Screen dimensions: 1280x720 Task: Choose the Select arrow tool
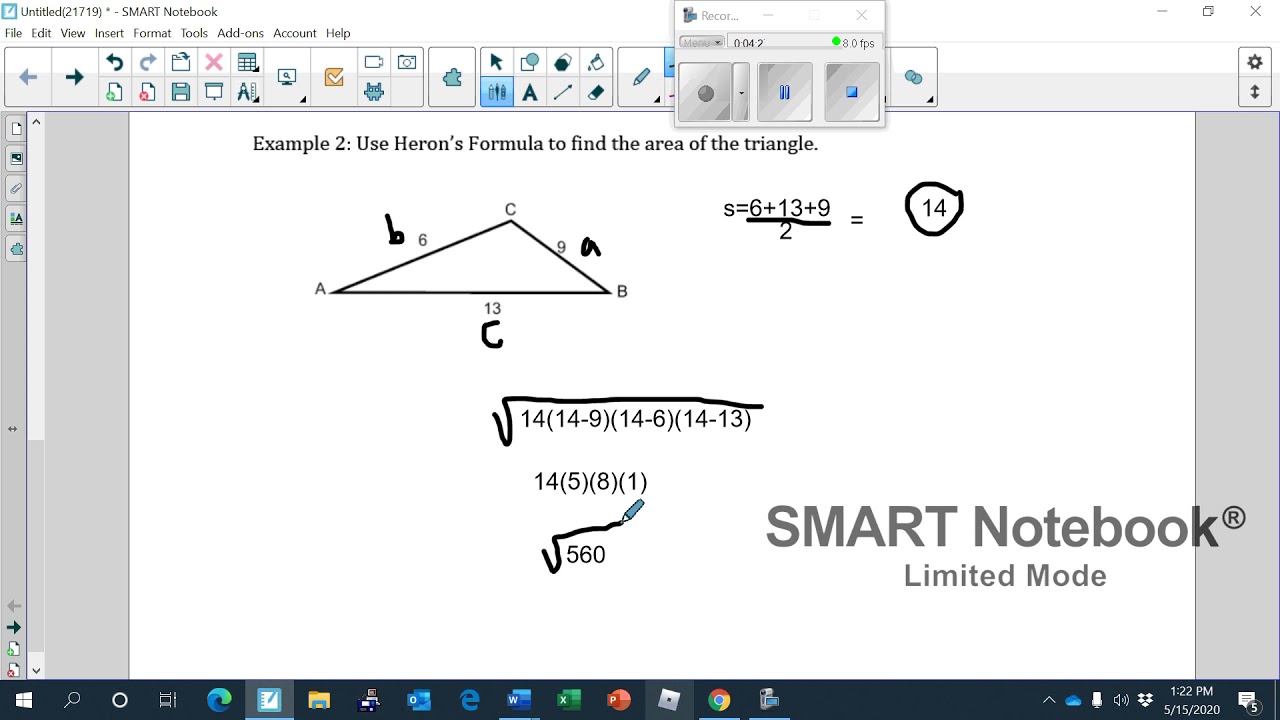pyautogui.click(x=497, y=63)
